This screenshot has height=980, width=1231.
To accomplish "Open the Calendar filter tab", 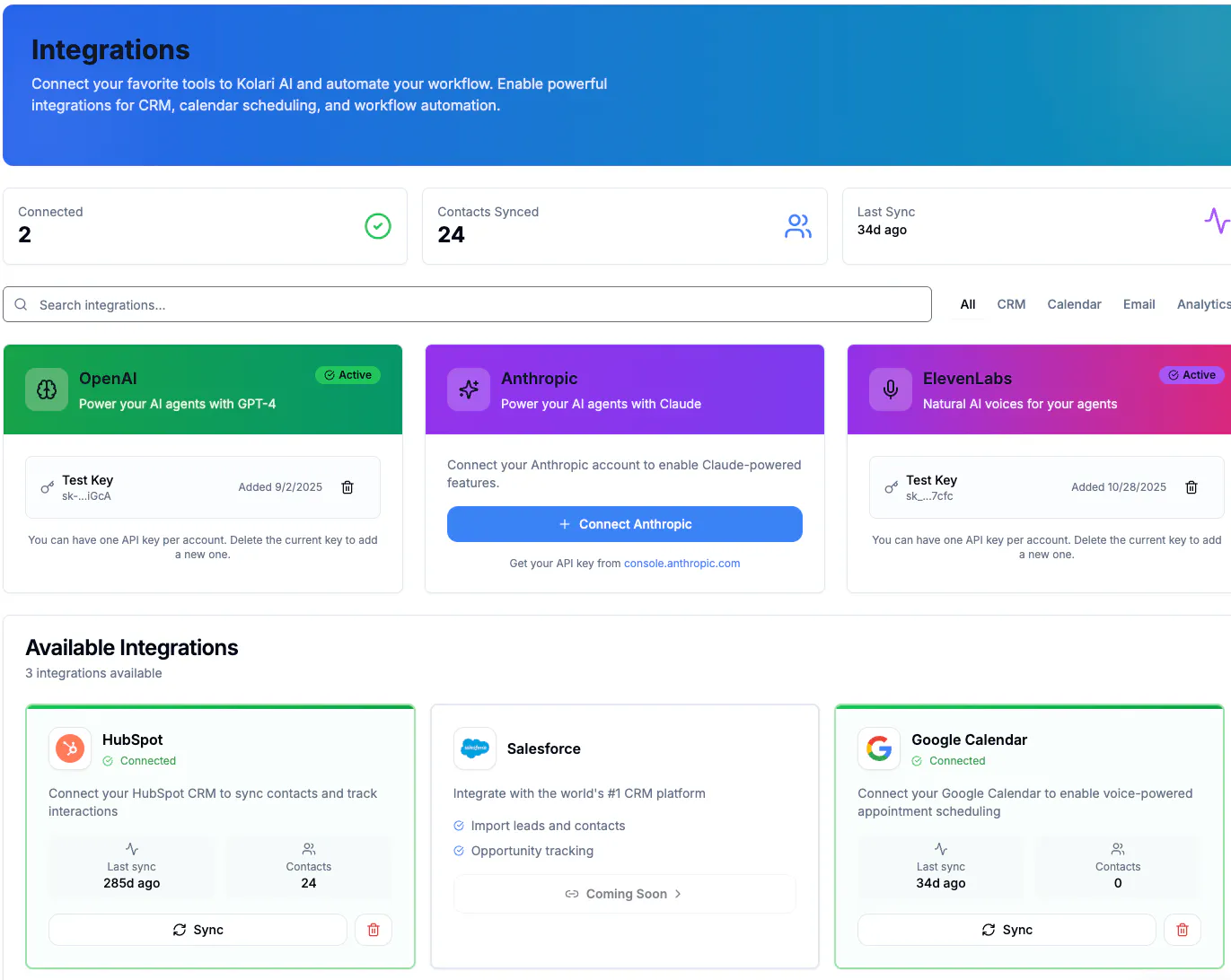I will pos(1074,304).
